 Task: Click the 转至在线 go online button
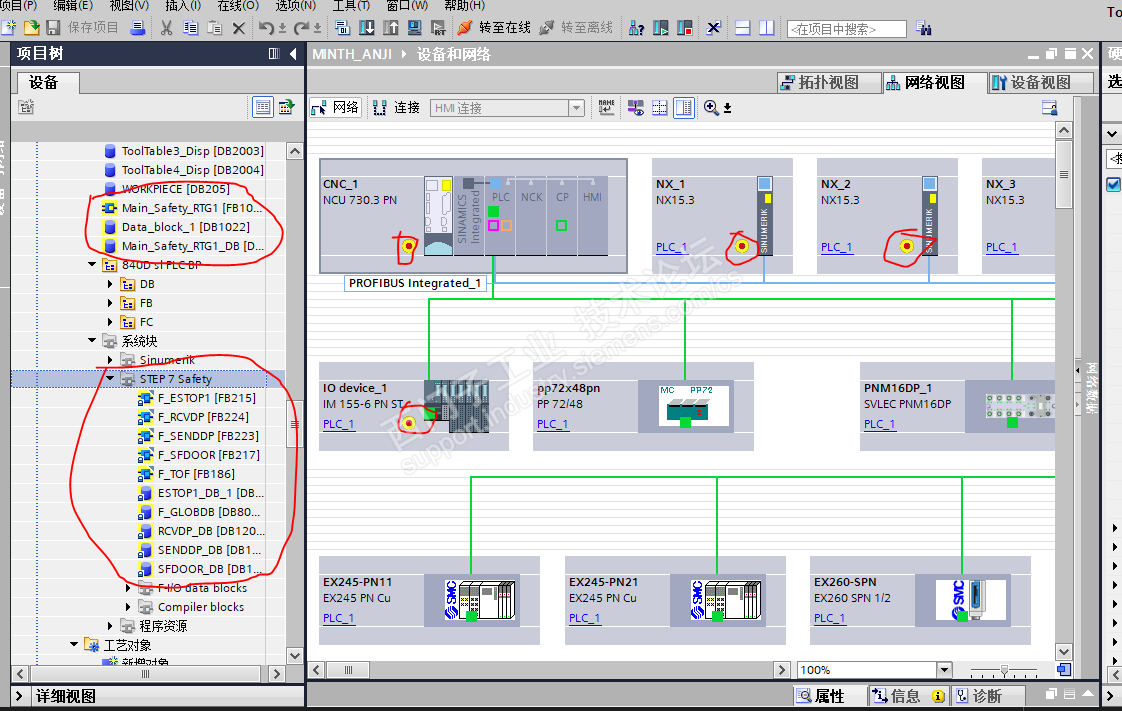(494, 28)
